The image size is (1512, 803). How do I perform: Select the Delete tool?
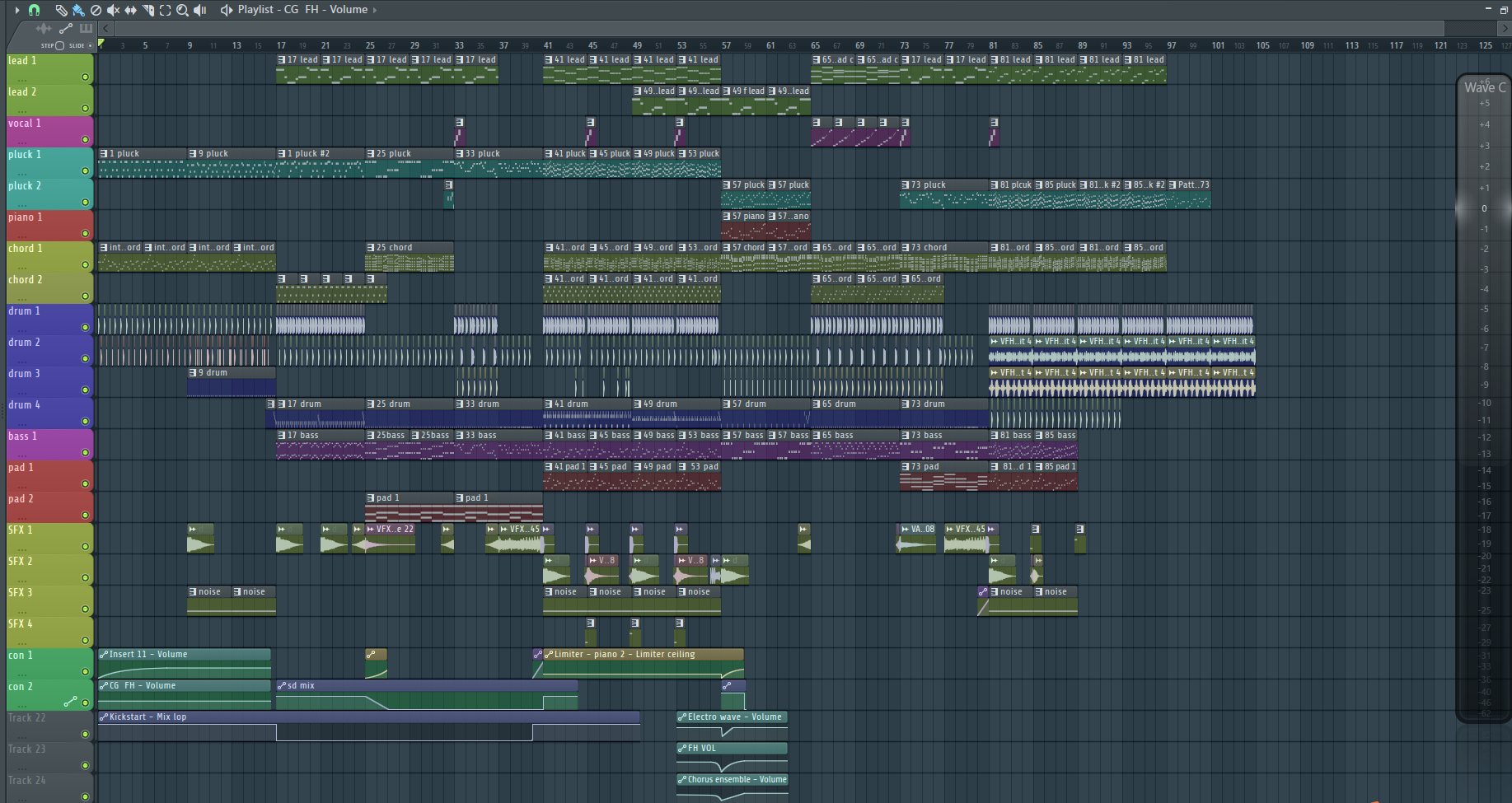pyautogui.click(x=96, y=10)
